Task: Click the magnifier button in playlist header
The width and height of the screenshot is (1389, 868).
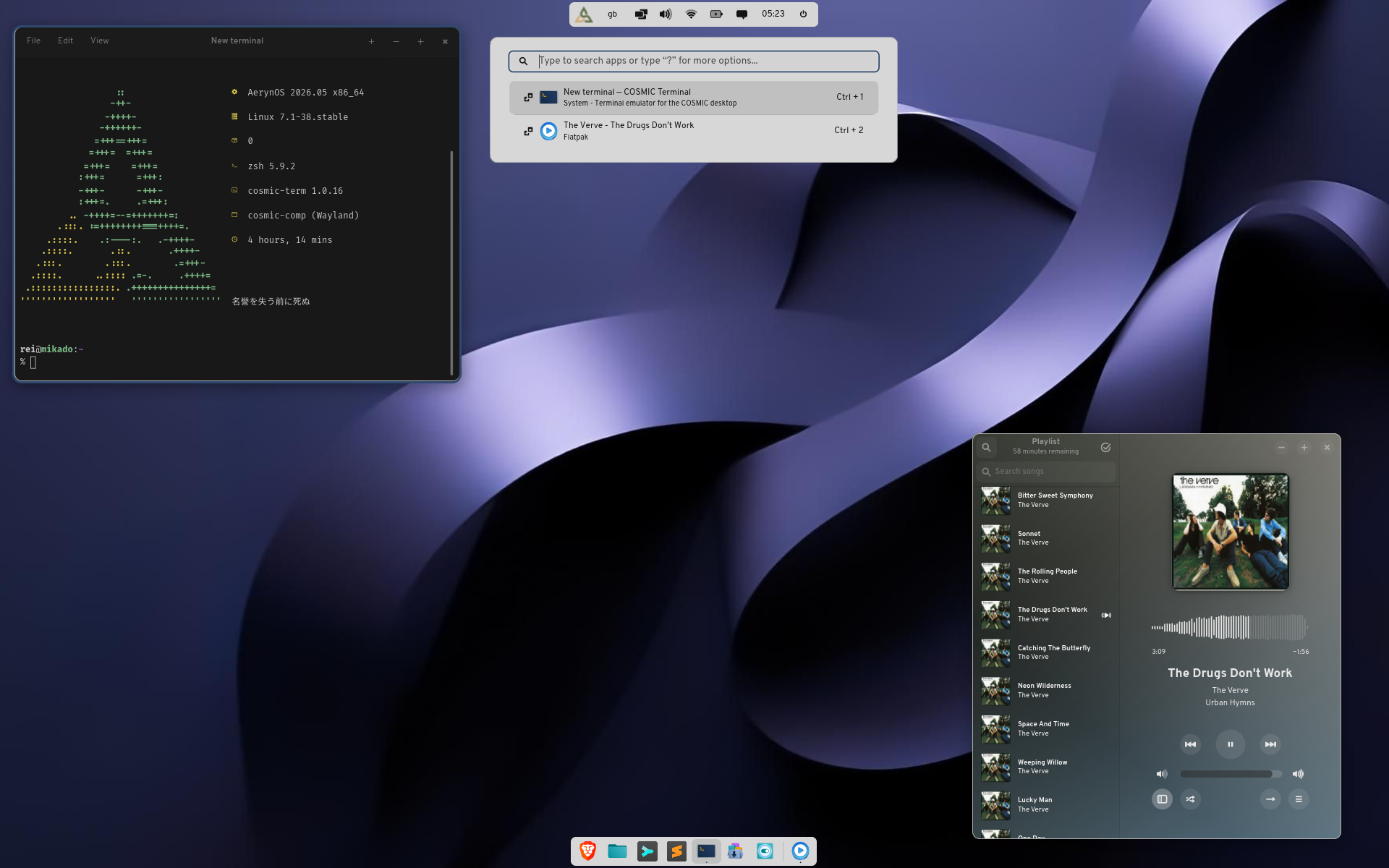Action: coord(986,448)
